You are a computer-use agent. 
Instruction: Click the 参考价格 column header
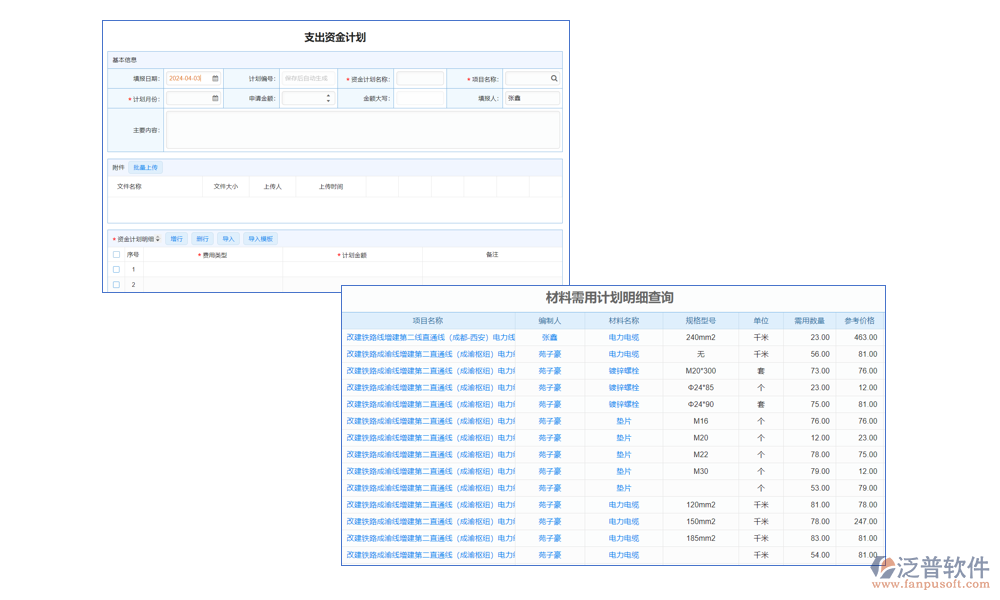(x=858, y=321)
